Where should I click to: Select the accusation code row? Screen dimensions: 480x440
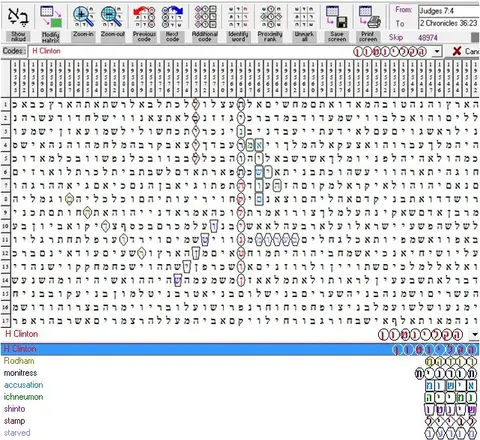[240, 385]
